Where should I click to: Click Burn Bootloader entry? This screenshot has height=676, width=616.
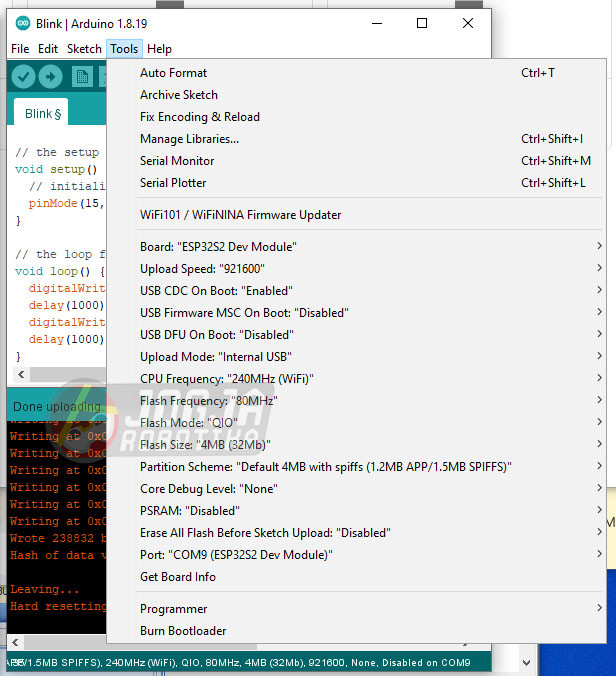(x=356, y=631)
